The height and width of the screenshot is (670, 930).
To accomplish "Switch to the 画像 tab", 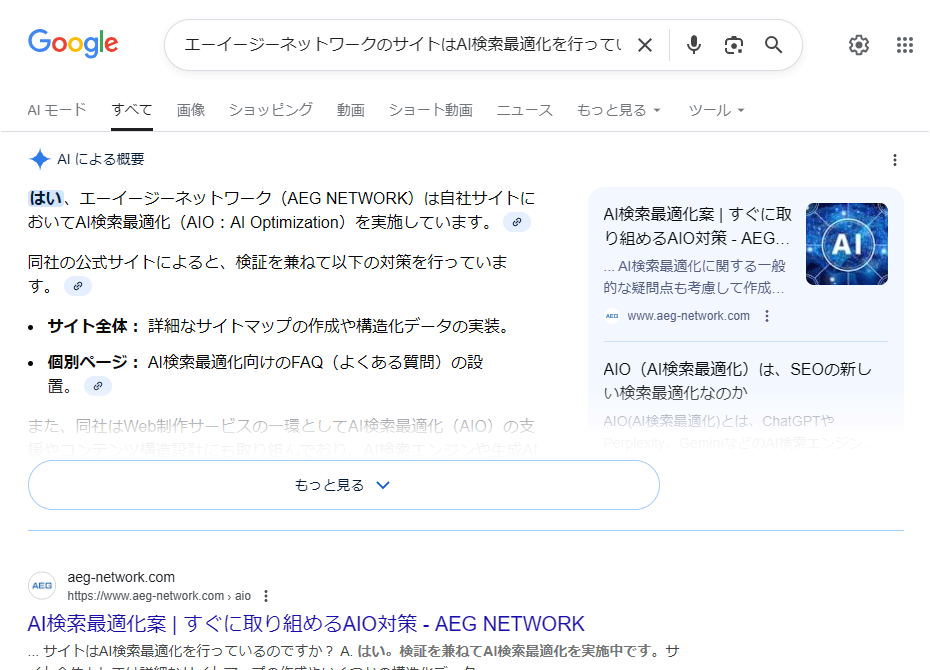I will (x=190, y=110).
